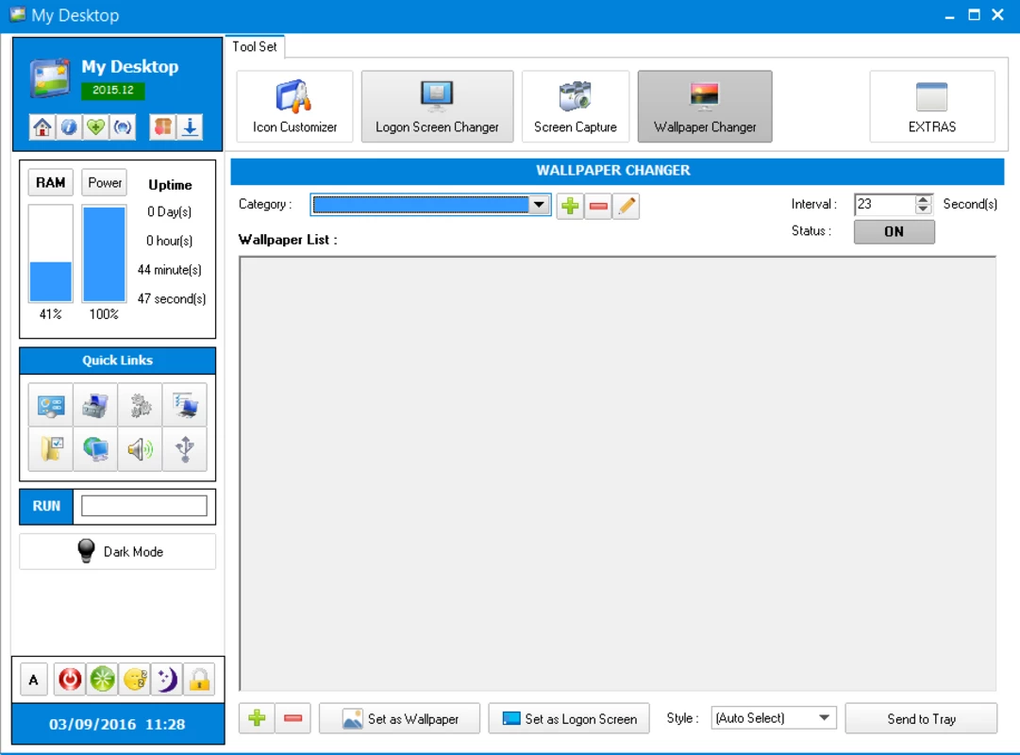Open the speaker volume quick link
Viewport: 1020px width, 755px height.
tap(139, 449)
